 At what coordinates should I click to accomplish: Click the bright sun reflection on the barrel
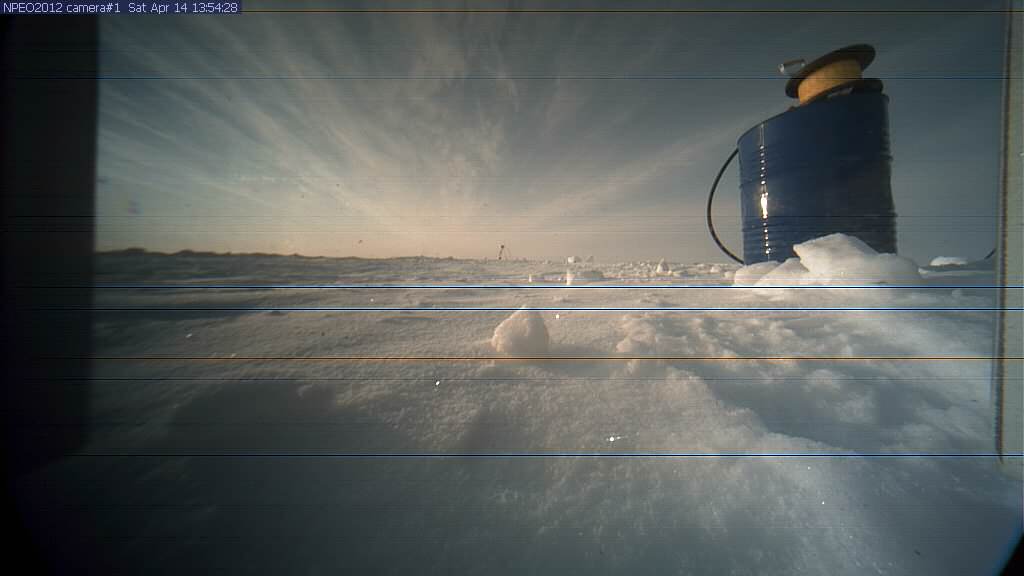[764, 204]
